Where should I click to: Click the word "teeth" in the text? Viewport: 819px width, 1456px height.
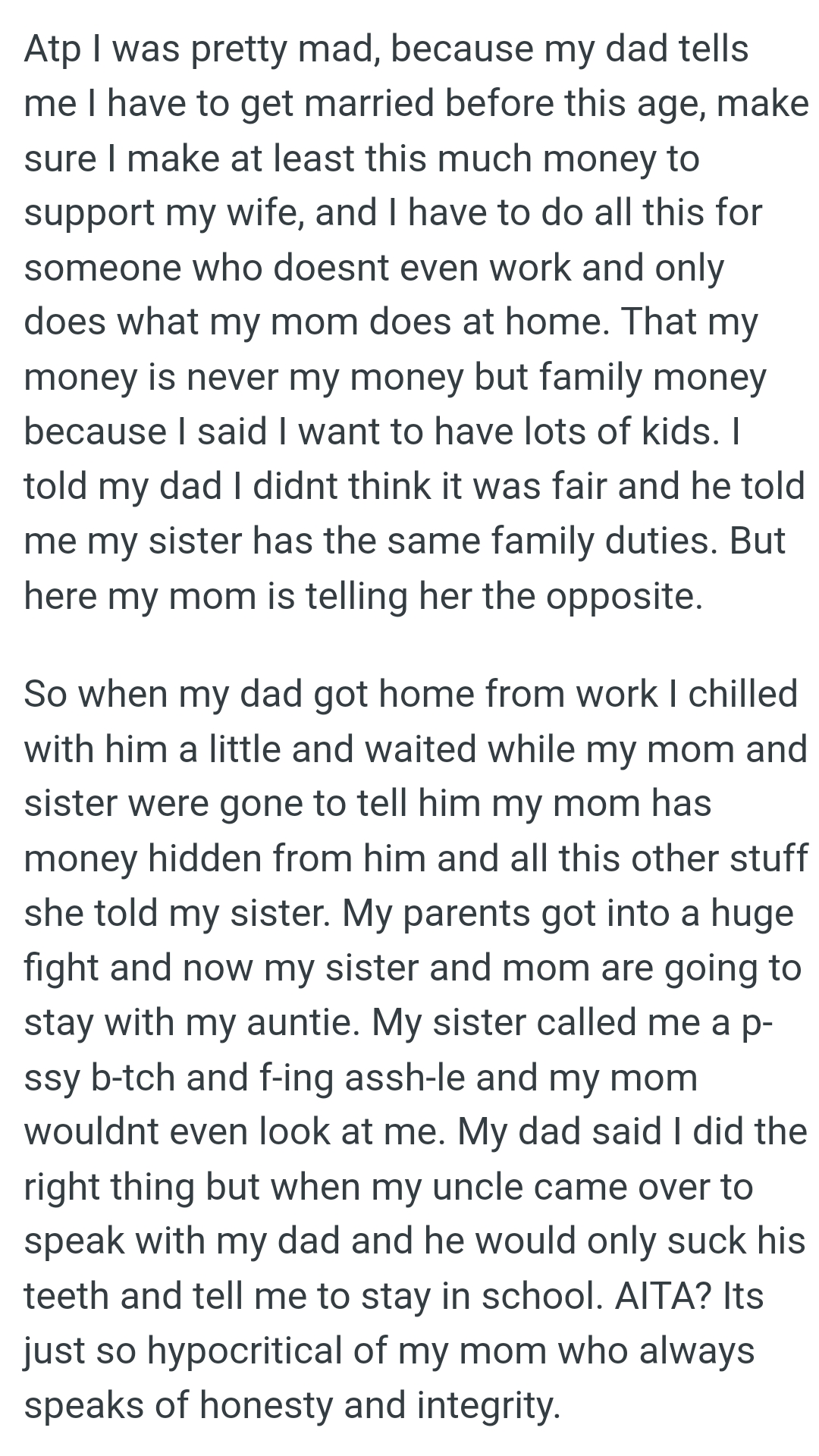67,1296
